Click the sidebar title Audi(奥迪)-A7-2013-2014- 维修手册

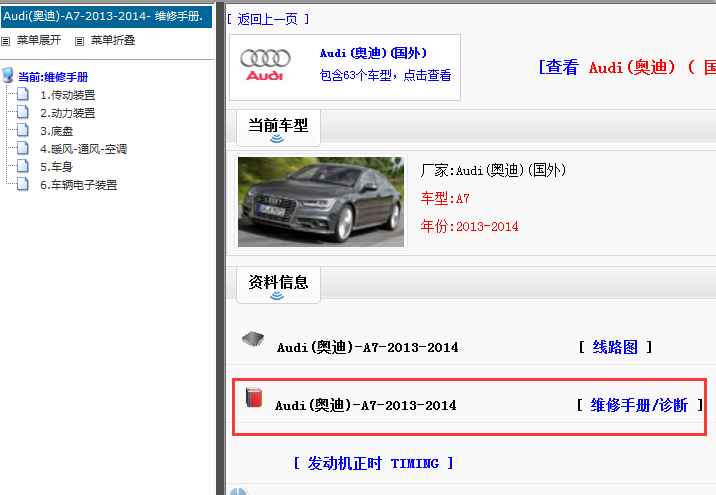(106, 16)
